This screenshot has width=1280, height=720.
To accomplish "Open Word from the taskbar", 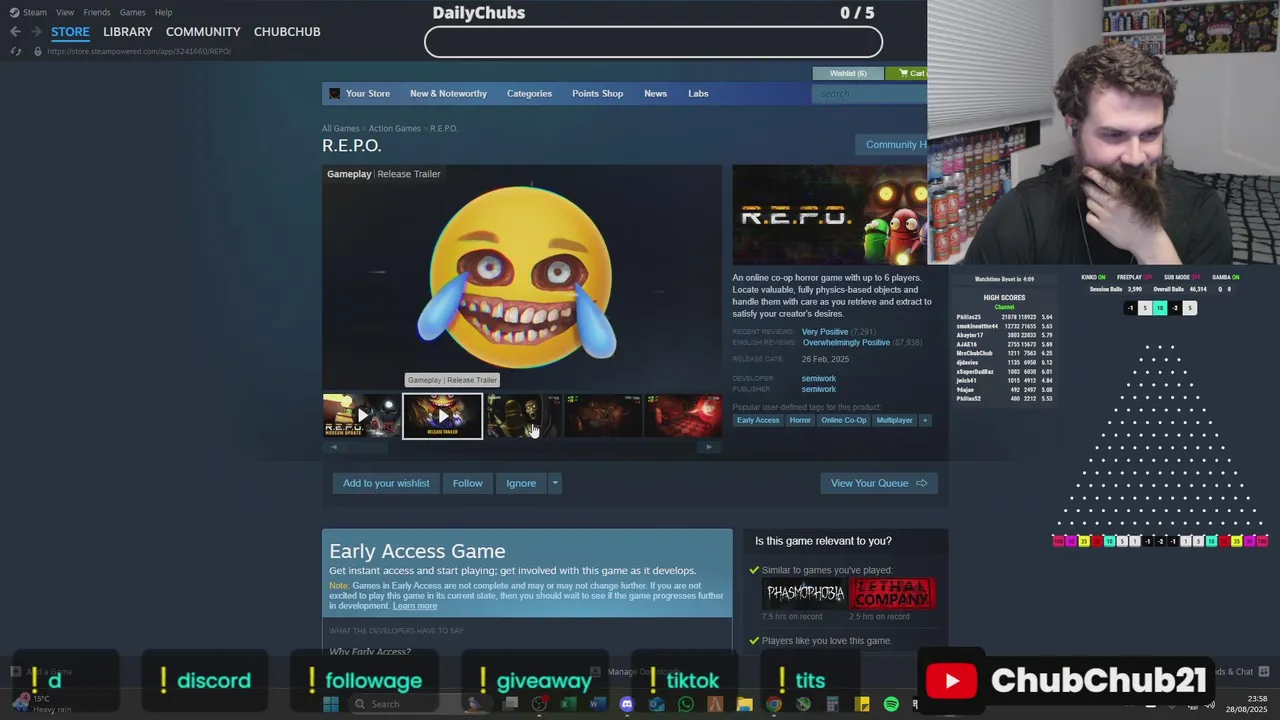I will pyautogui.click(x=597, y=704).
